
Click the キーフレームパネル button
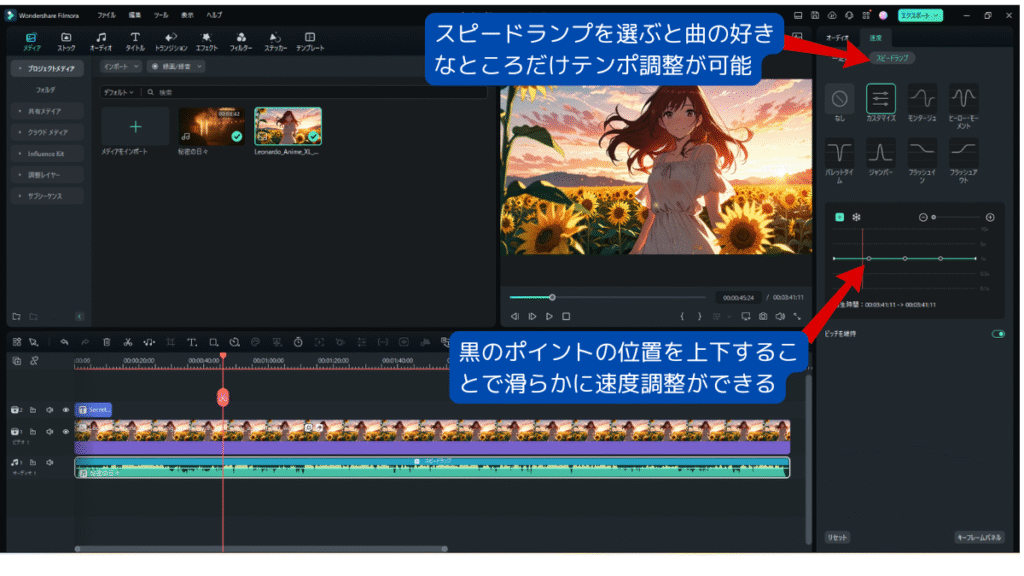pyautogui.click(x=979, y=537)
